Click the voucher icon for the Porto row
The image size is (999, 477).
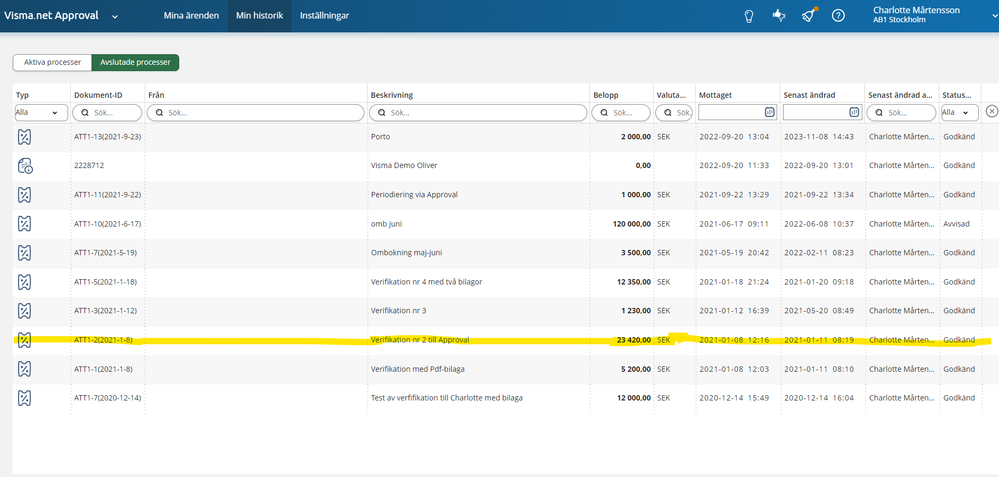25,137
